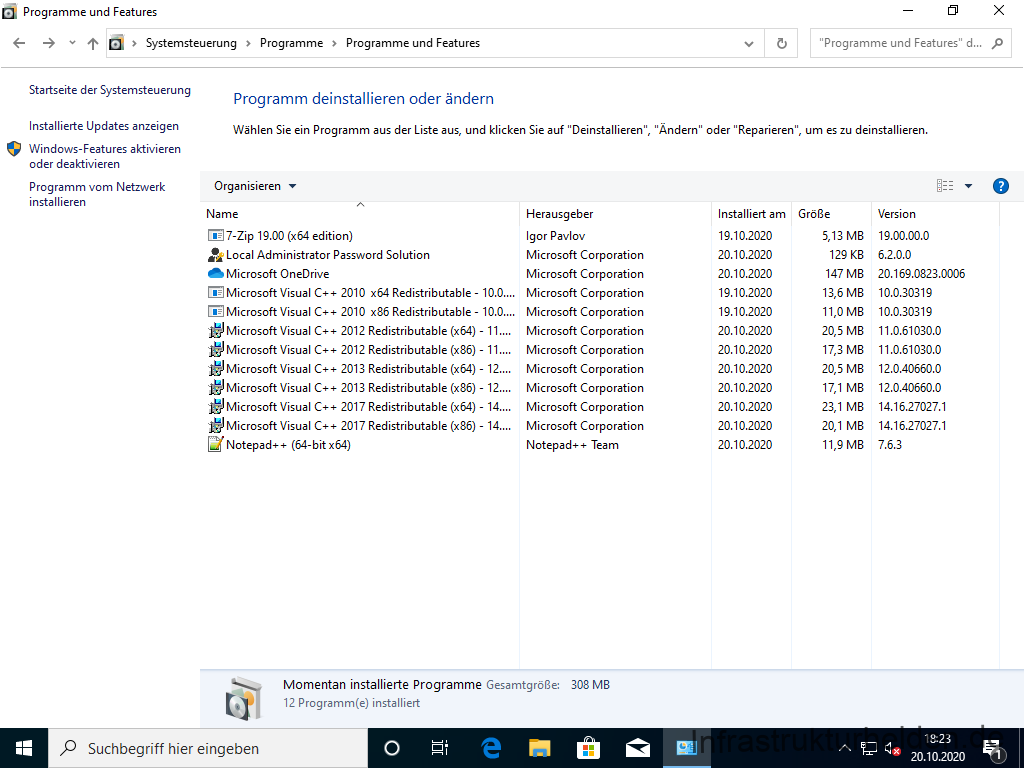The image size is (1024, 768).
Task: Click the Programme breadcrumb
Action: 291,43
